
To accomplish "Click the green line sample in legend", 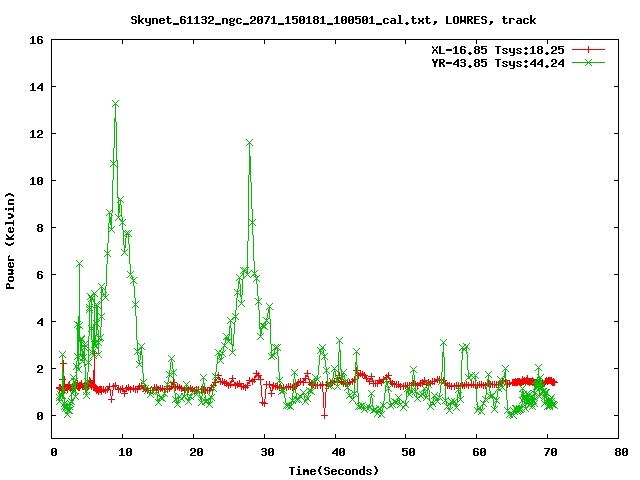I will click(x=591, y=62).
